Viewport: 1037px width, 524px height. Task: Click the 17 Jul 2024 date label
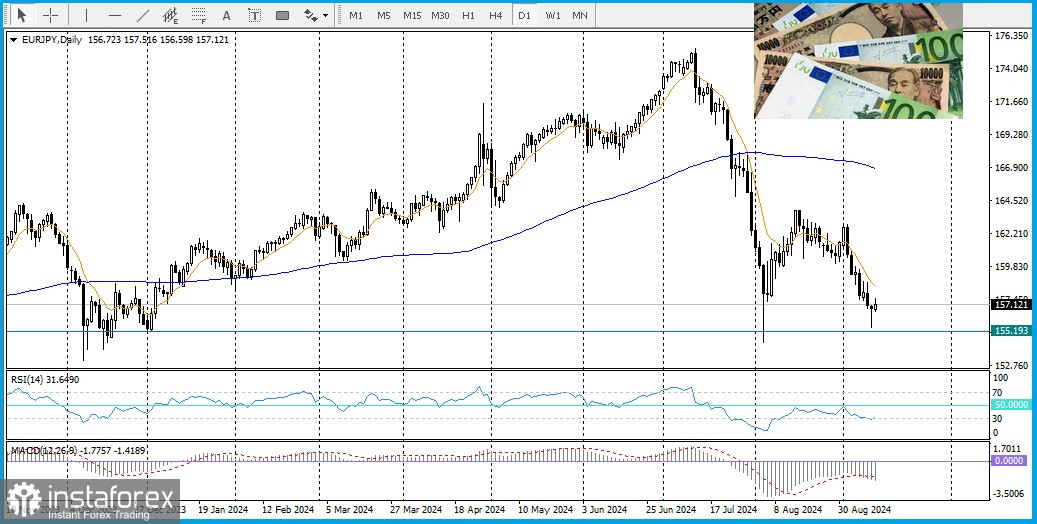tap(733, 510)
